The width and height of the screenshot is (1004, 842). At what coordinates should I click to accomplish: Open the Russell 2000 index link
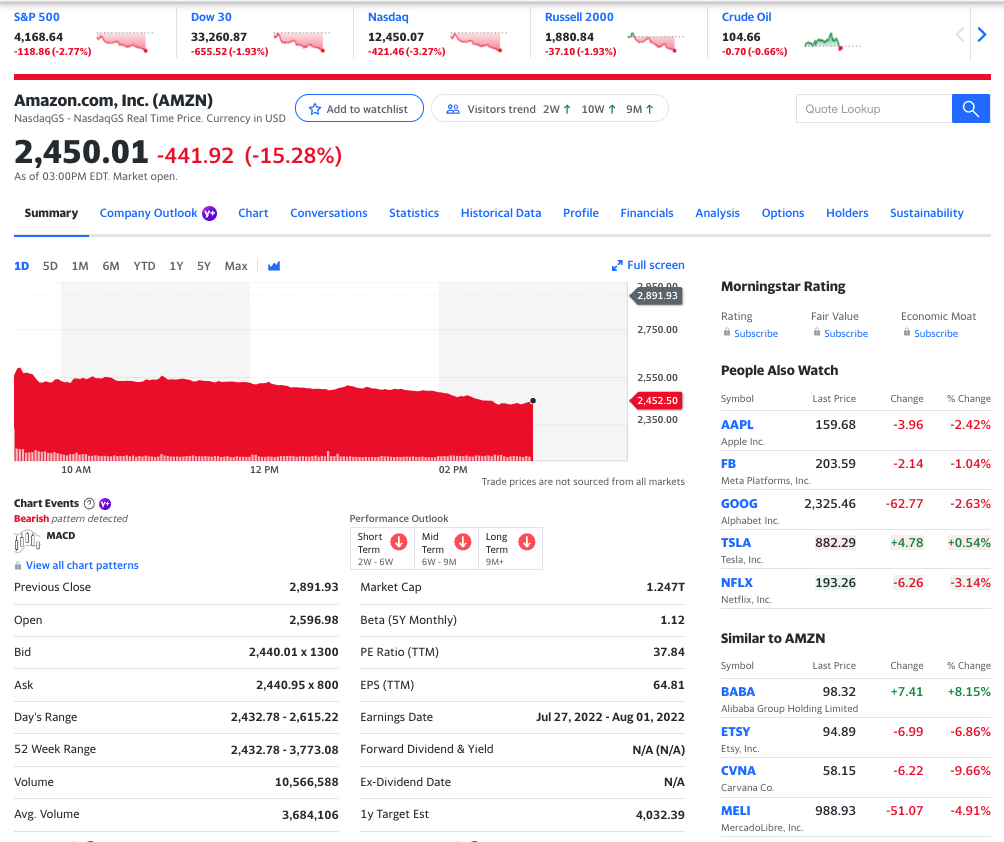(x=579, y=17)
